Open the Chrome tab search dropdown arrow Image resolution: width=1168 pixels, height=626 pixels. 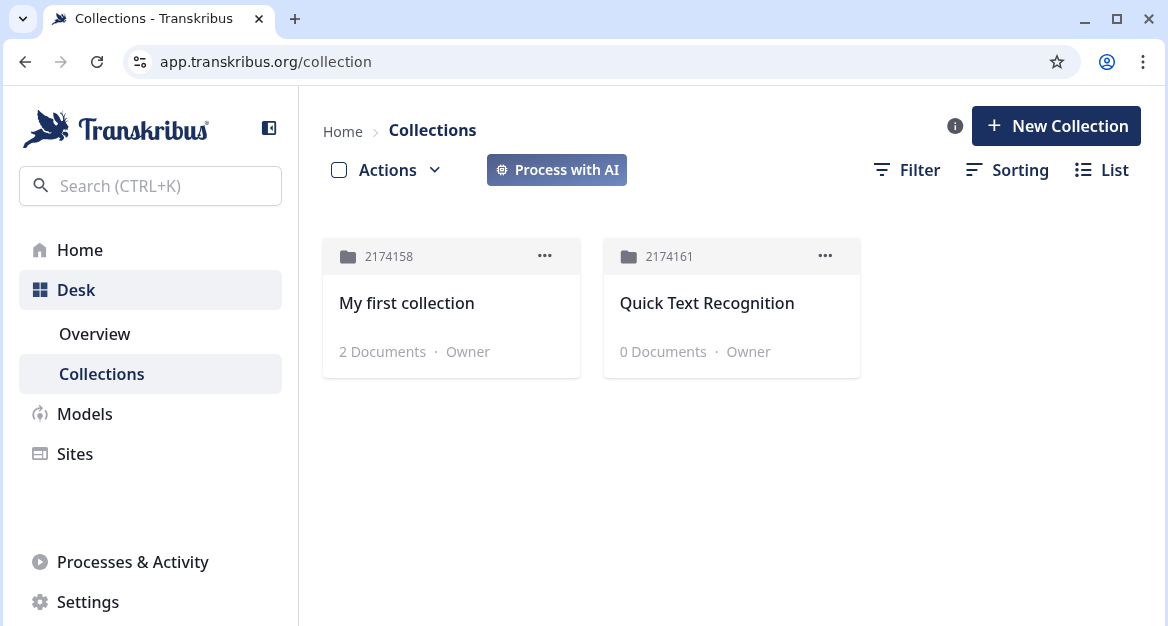click(x=23, y=19)
